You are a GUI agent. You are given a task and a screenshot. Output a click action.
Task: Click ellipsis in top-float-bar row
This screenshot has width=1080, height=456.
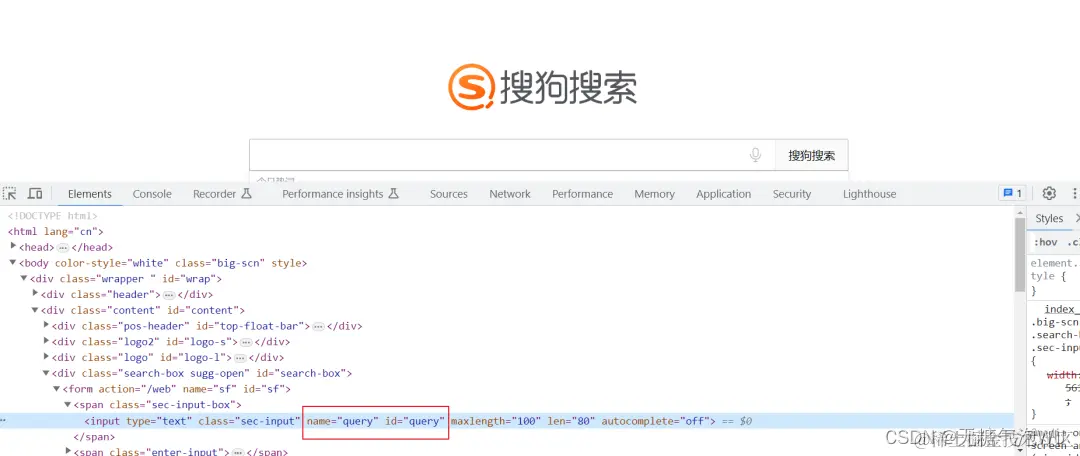pos(318,327)
